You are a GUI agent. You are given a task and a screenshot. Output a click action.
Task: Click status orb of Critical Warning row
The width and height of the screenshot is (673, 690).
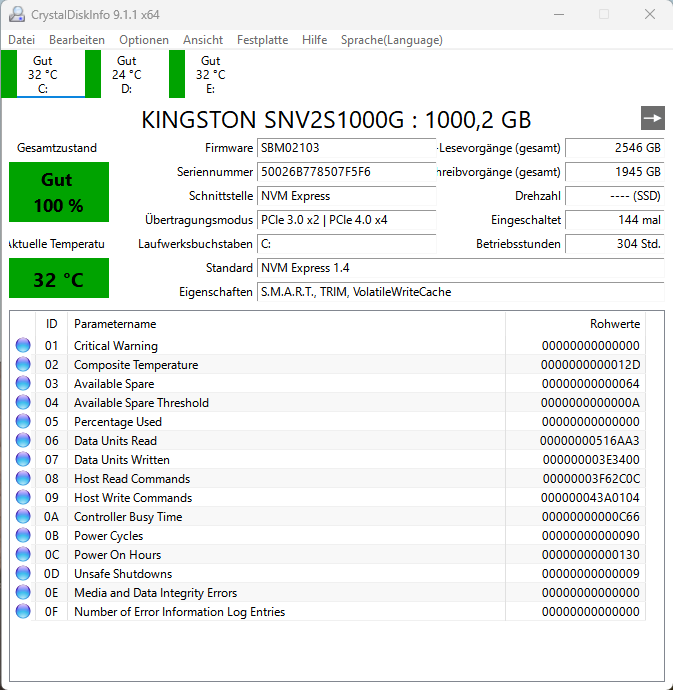pos(23,345)
